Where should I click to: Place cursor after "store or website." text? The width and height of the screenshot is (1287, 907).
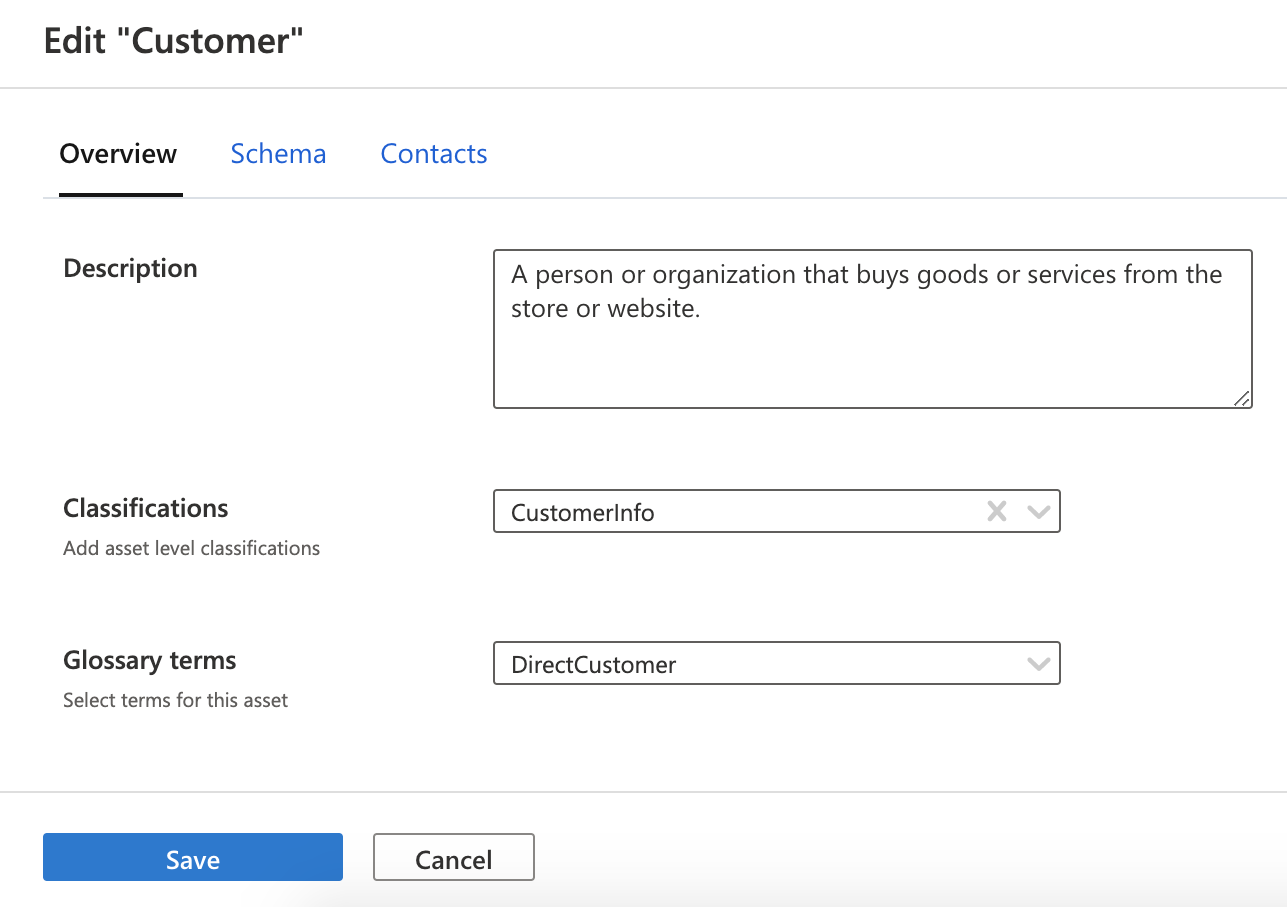click(702, 310)
